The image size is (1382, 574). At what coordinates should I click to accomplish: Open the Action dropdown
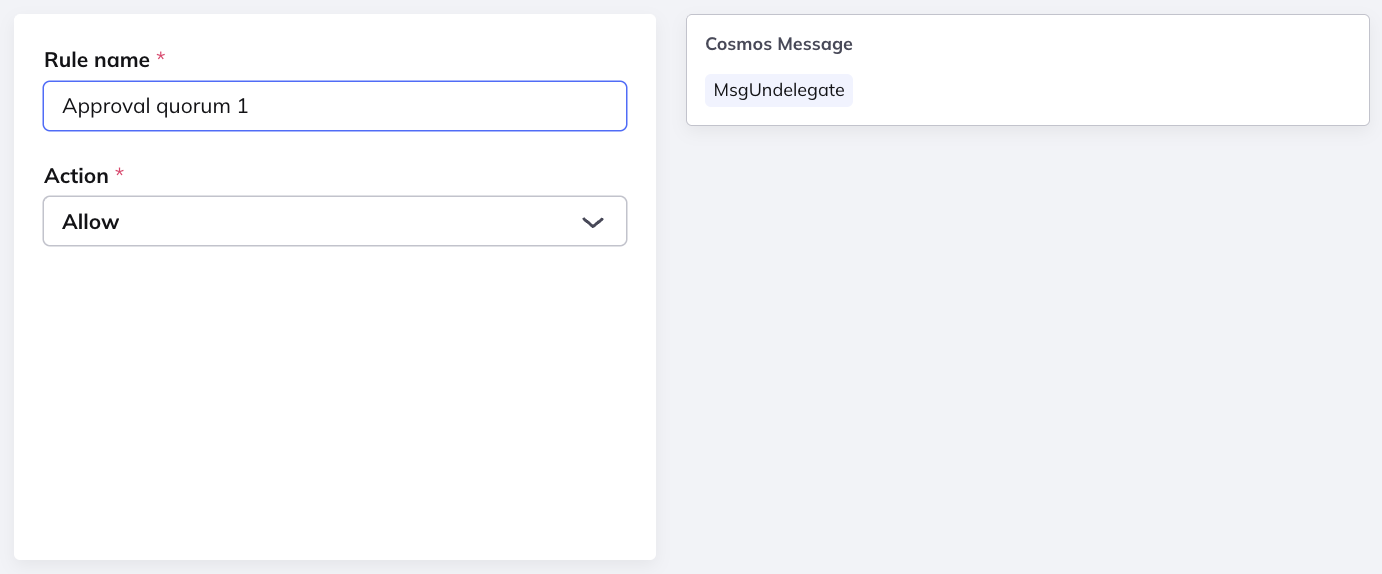tap(334, 221)
